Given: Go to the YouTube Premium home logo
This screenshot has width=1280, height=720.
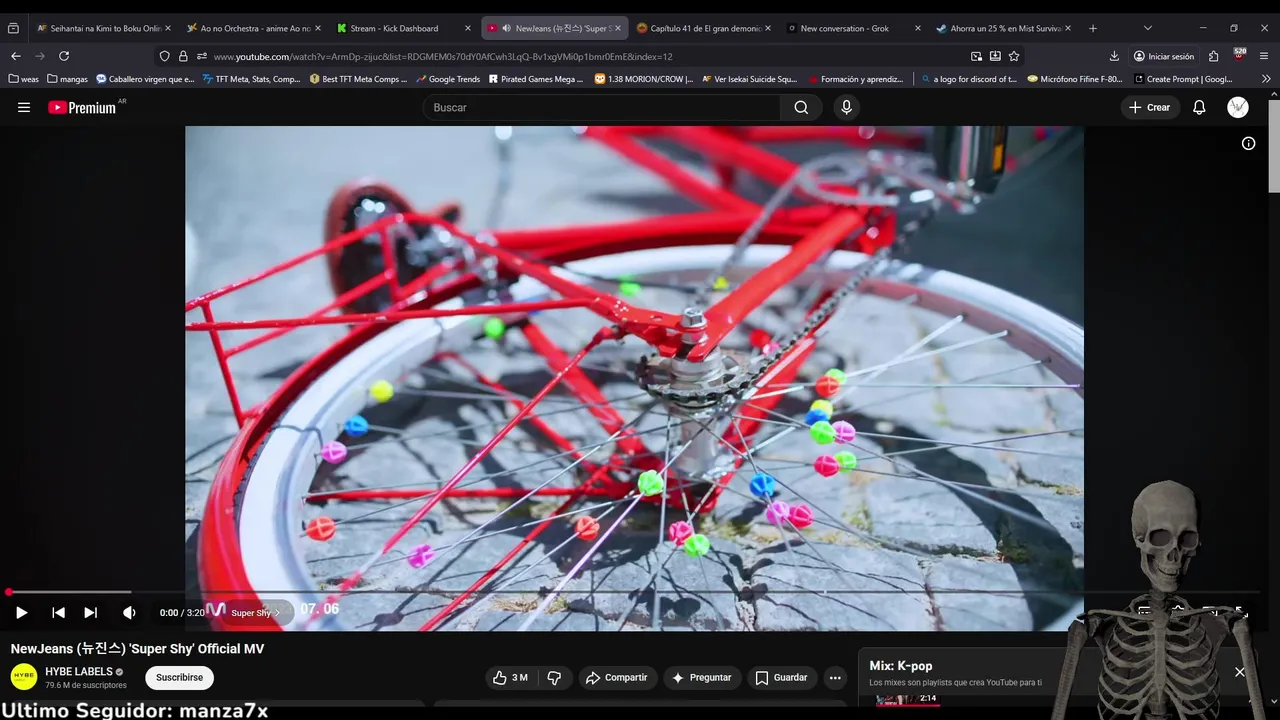Looking at the screenshot, I should [82, 107].
